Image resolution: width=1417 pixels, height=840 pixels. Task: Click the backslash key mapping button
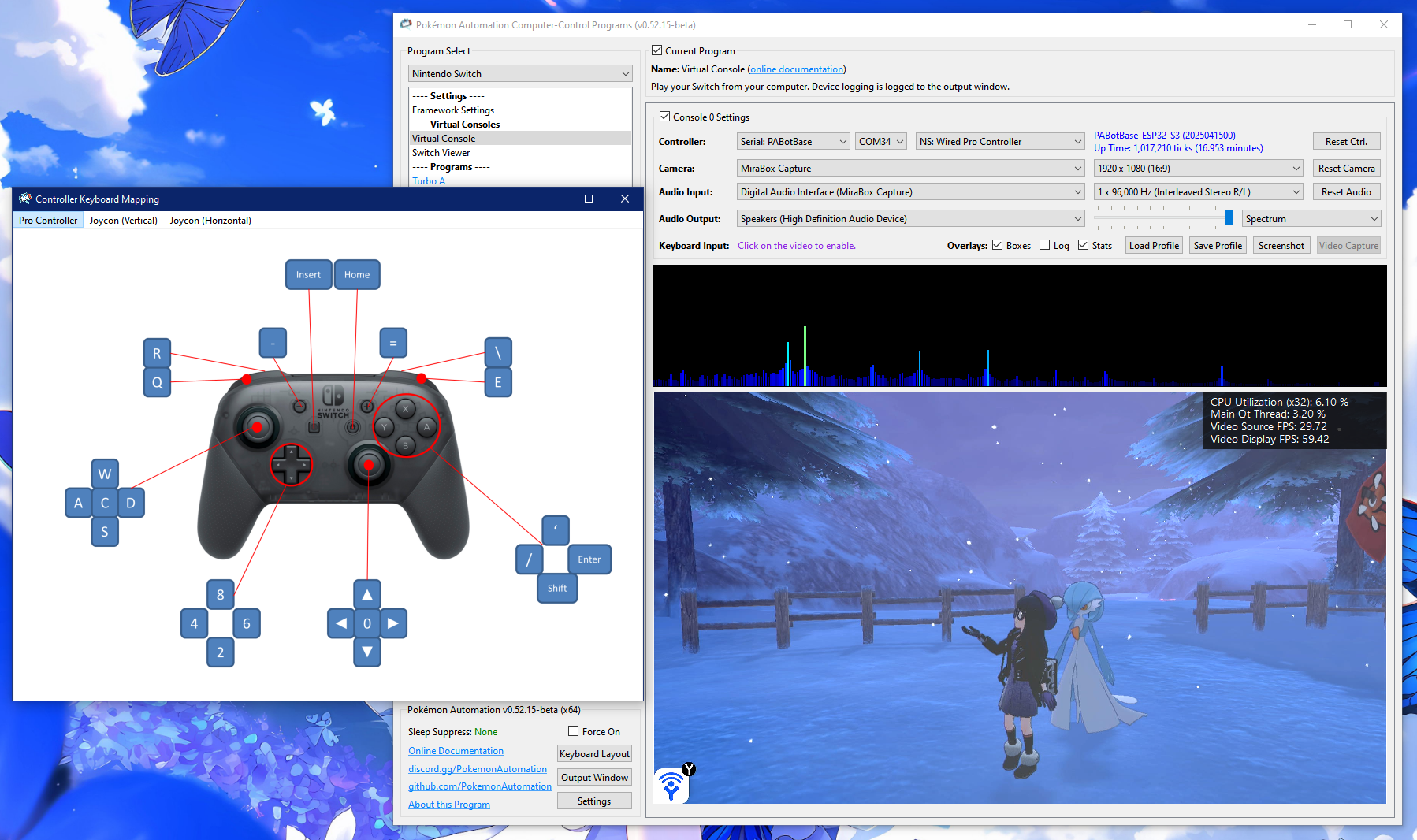498,353
